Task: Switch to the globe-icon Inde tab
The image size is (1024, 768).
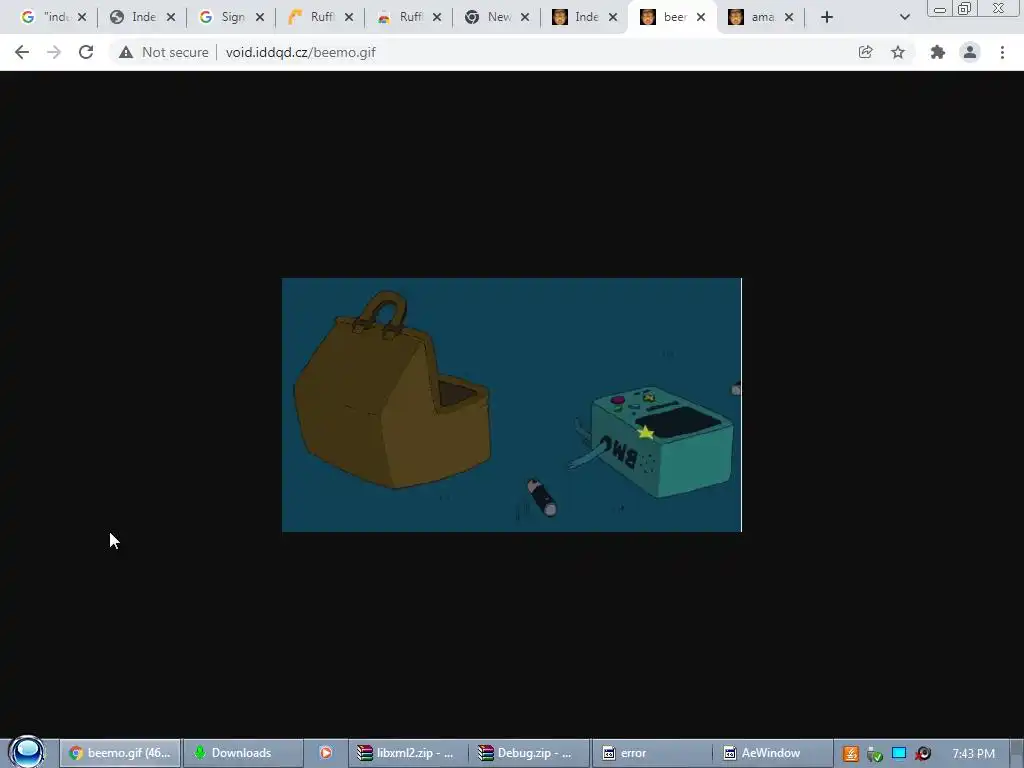Action: [135, 17]
